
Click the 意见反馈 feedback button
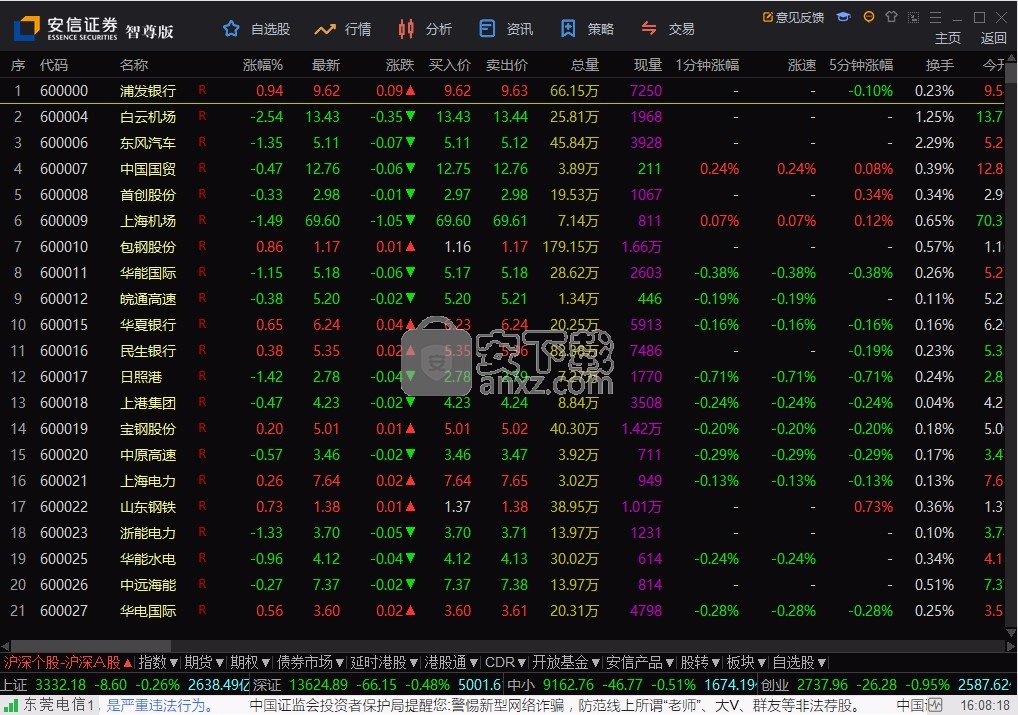pos(793,17)
